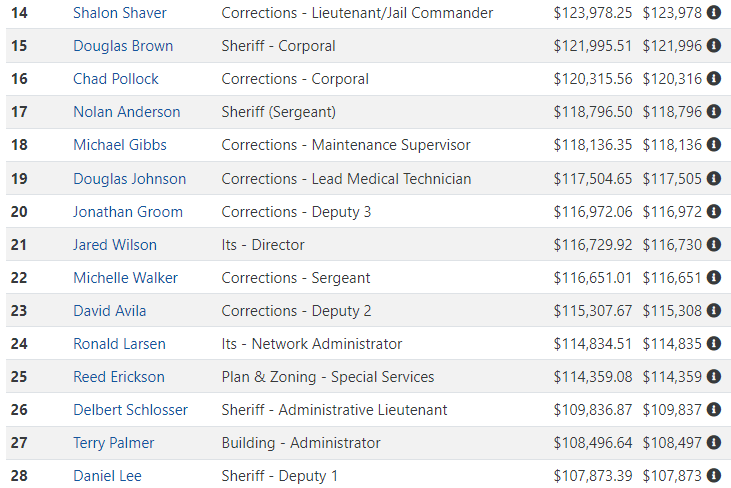Click info icon for Jared Wilson's $116,730
The height and width of the screenshot is (488, 731).
(714, 245)
